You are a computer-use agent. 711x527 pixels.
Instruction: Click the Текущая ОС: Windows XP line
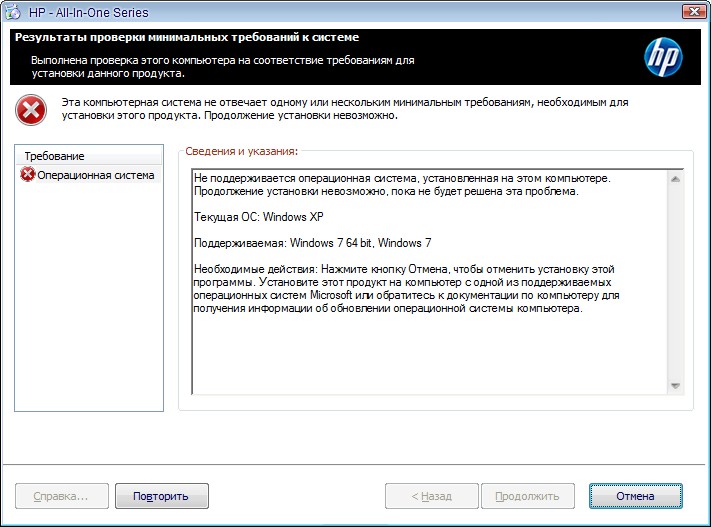click(260, 217)
